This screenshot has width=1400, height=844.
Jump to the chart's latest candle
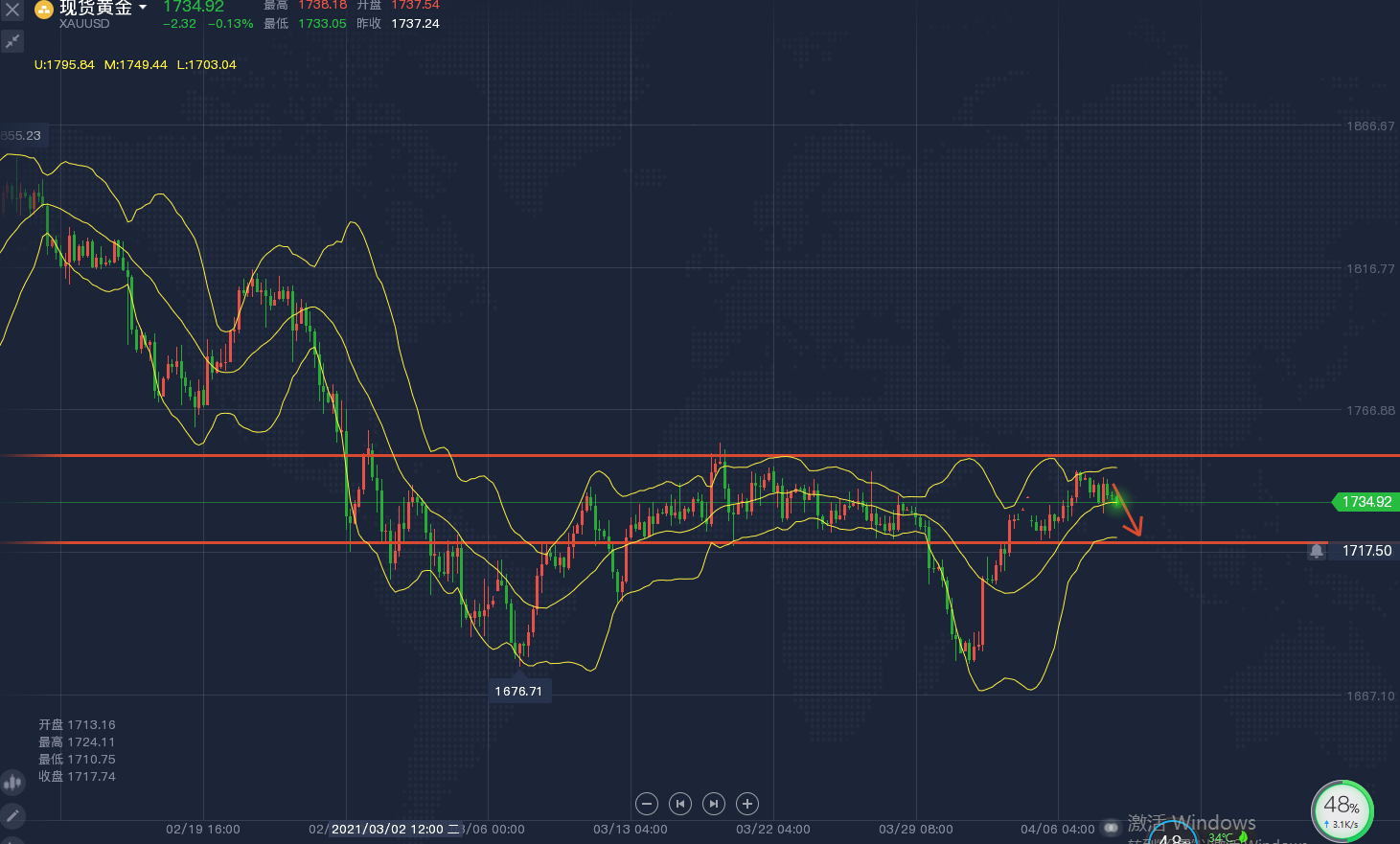coord(714,804)
